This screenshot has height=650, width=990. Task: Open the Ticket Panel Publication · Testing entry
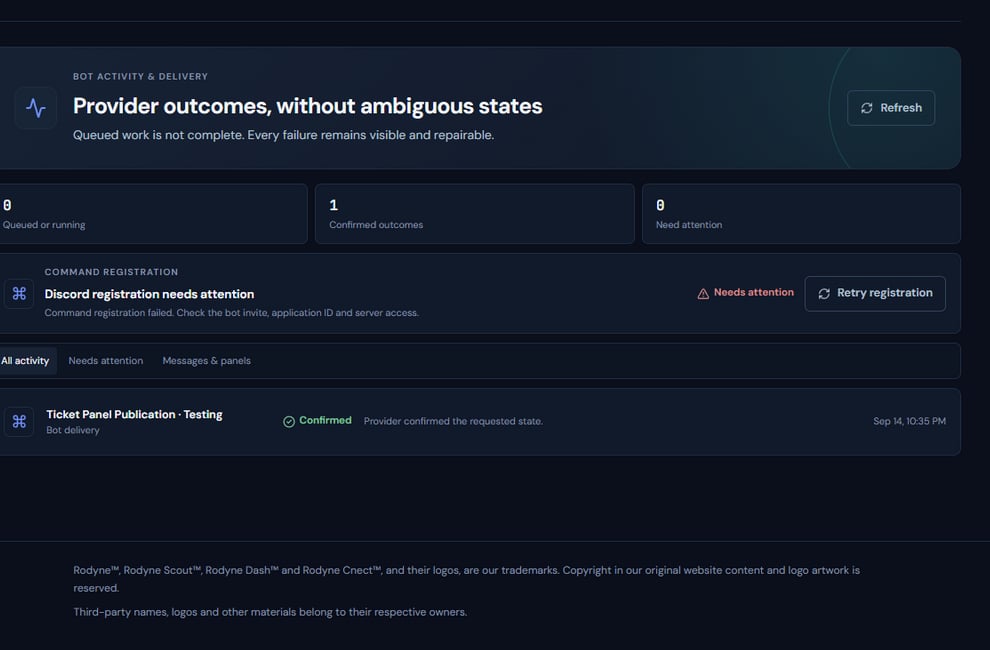(479, 421)
